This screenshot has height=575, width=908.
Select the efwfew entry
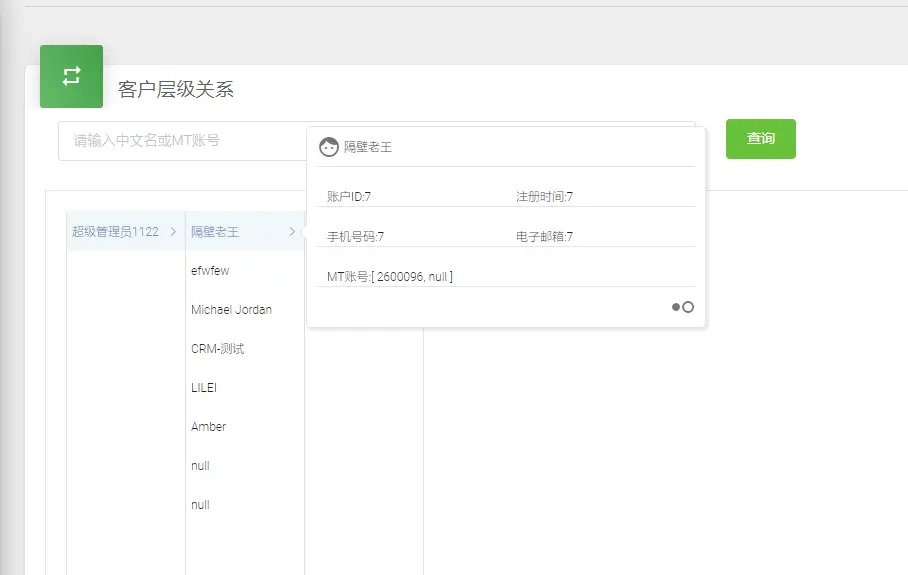pos(210,270)
